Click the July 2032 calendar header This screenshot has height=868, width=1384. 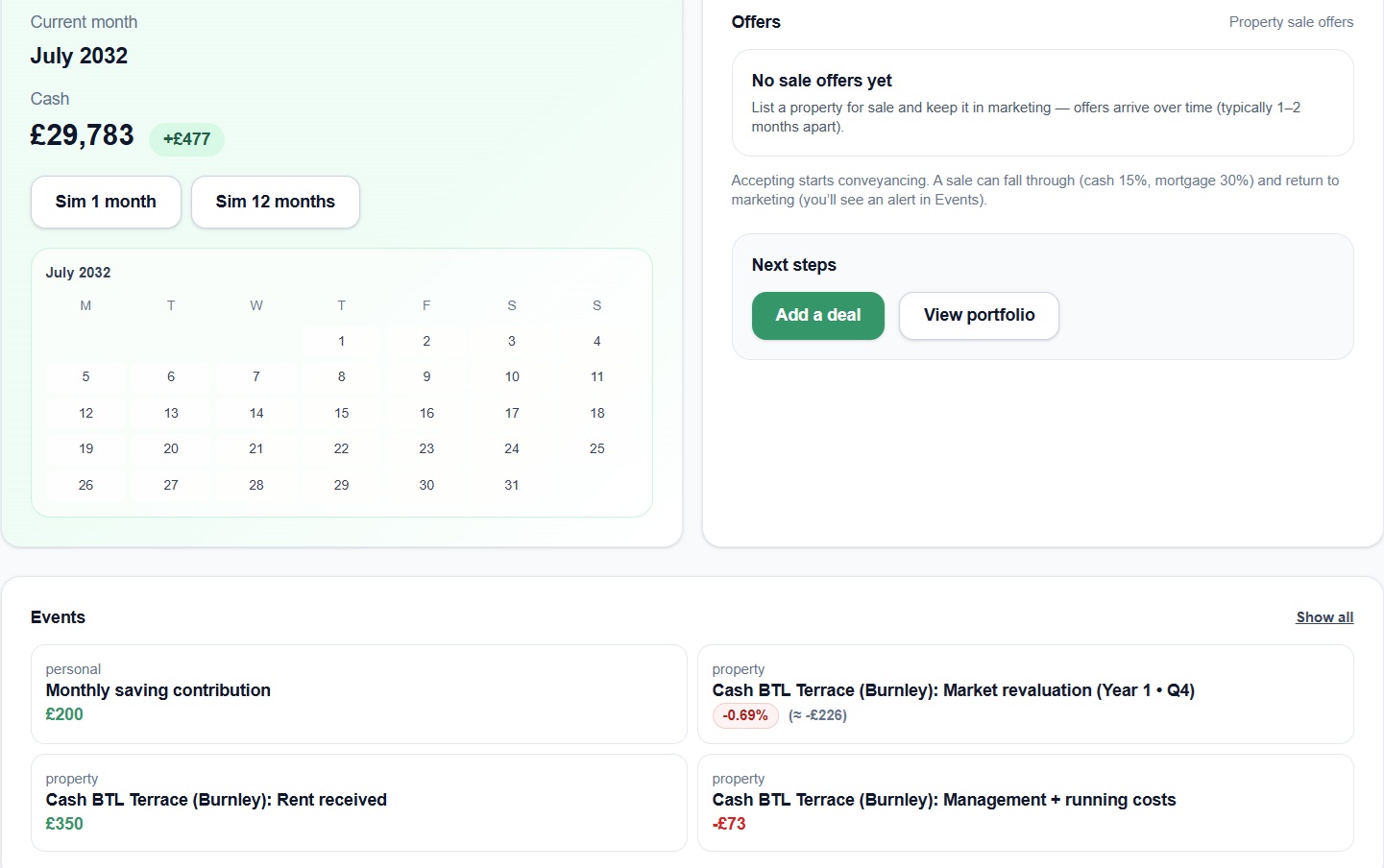coord(78,273)
